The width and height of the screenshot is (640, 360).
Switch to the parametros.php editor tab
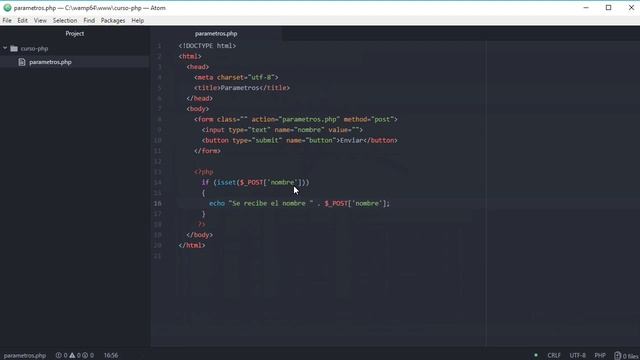216,33
